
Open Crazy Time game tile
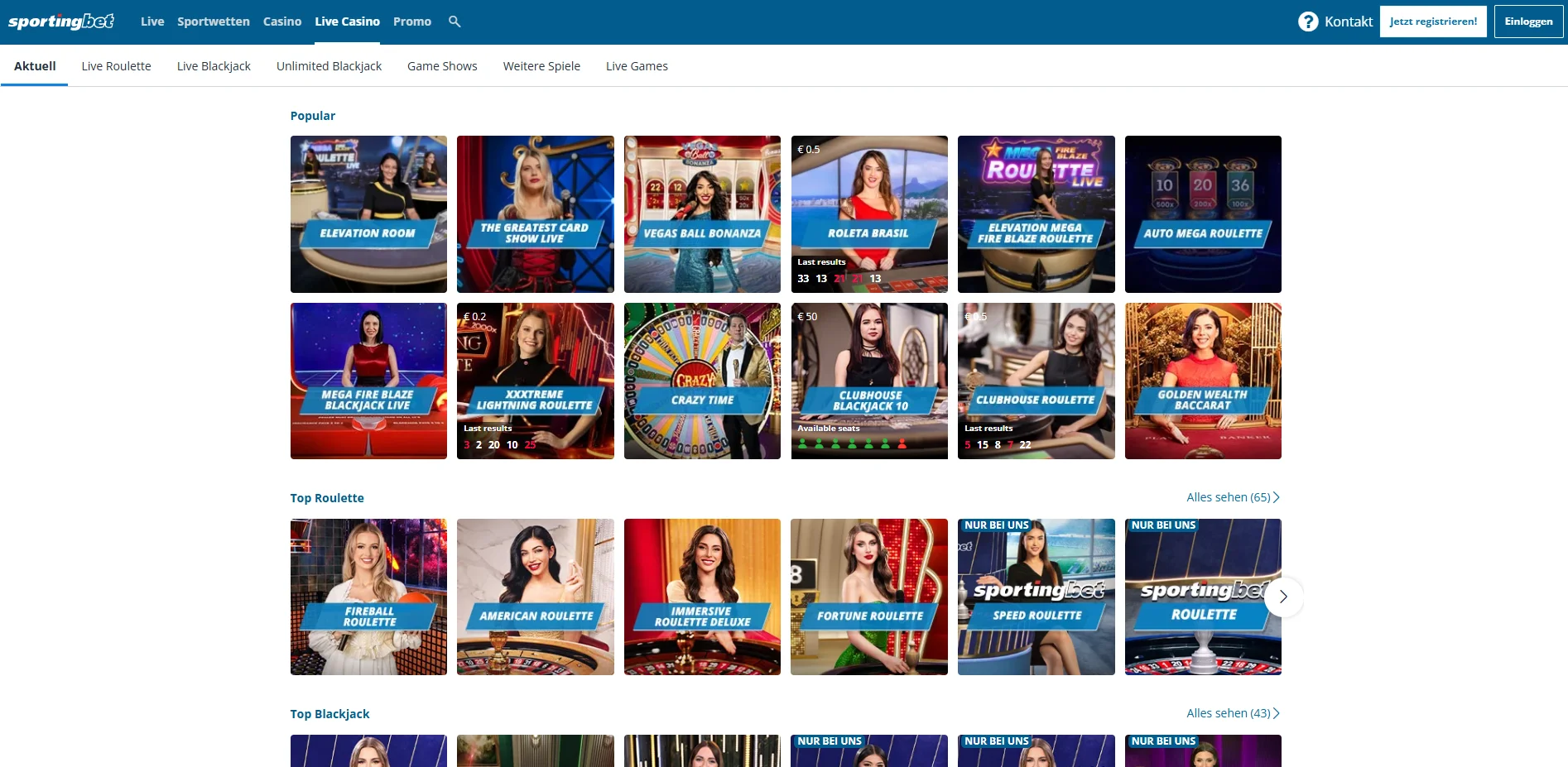[702, 381]
